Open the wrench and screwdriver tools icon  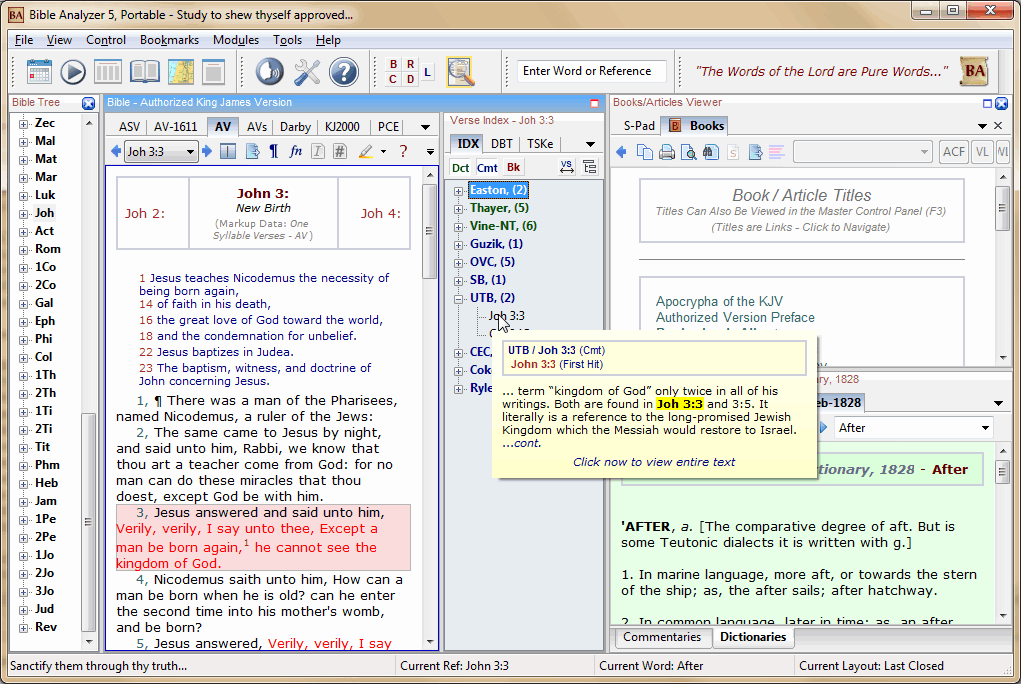307,72
